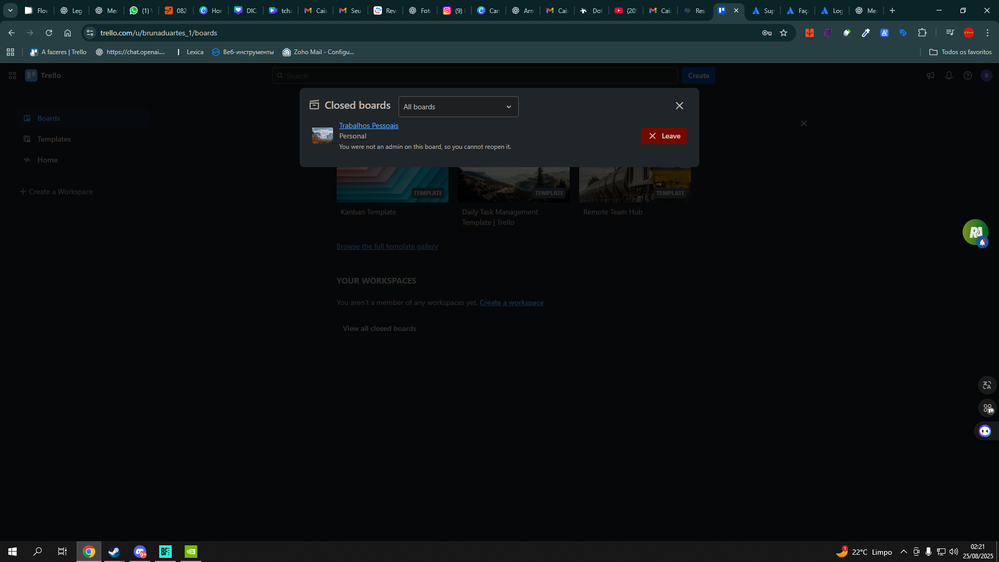This screenshot has width=999, height=562.
Task: Click the address bar URL
Action: [x=159, y=32]
